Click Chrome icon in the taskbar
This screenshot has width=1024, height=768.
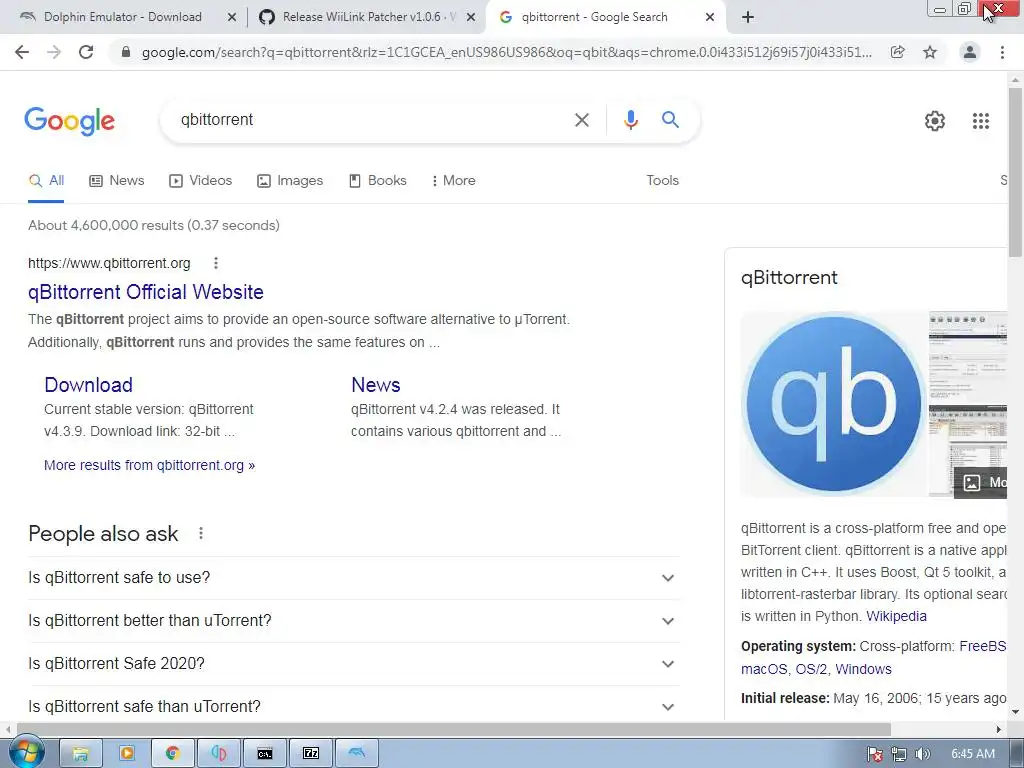(172, 754)
